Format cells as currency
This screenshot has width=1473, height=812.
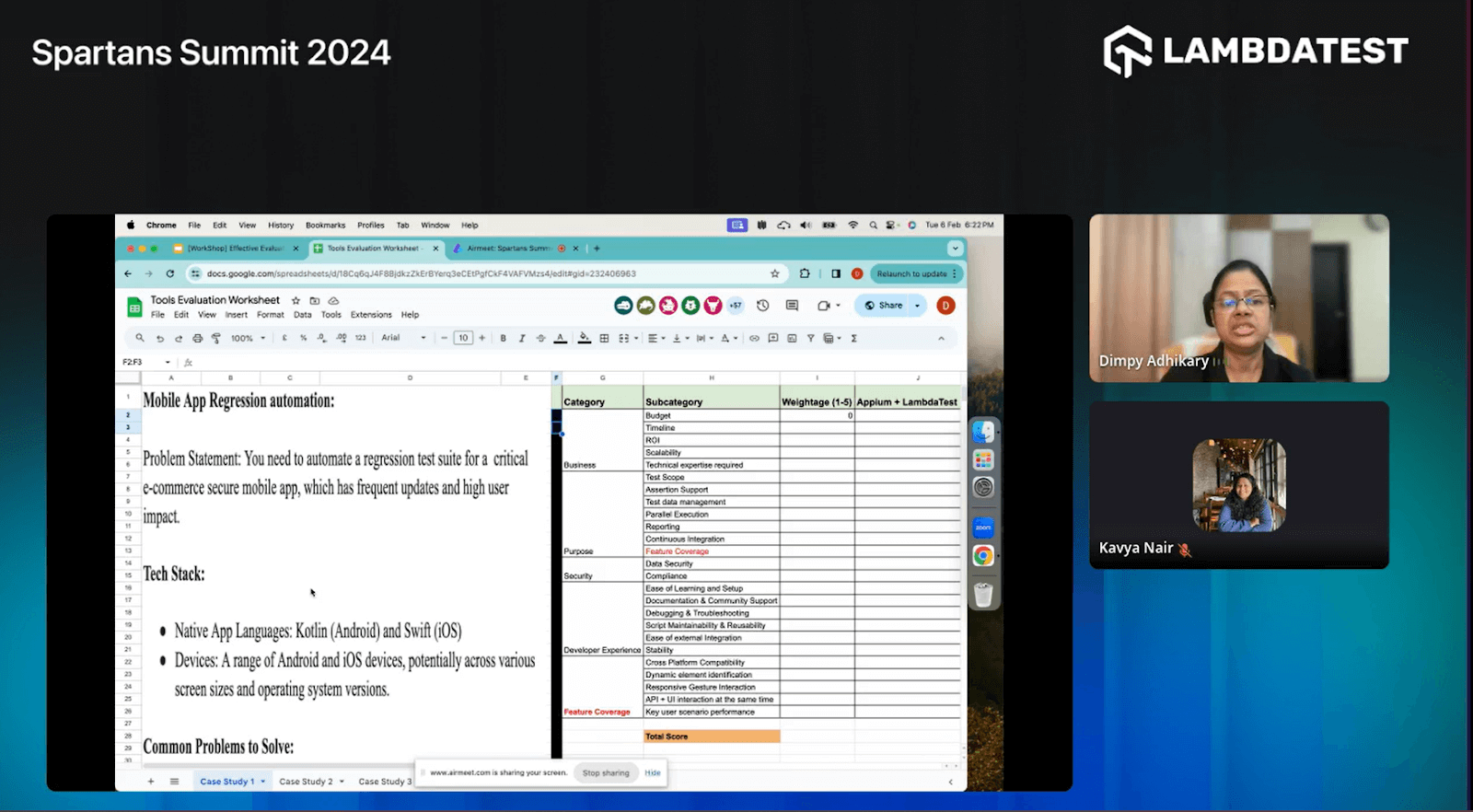(284, 338)
